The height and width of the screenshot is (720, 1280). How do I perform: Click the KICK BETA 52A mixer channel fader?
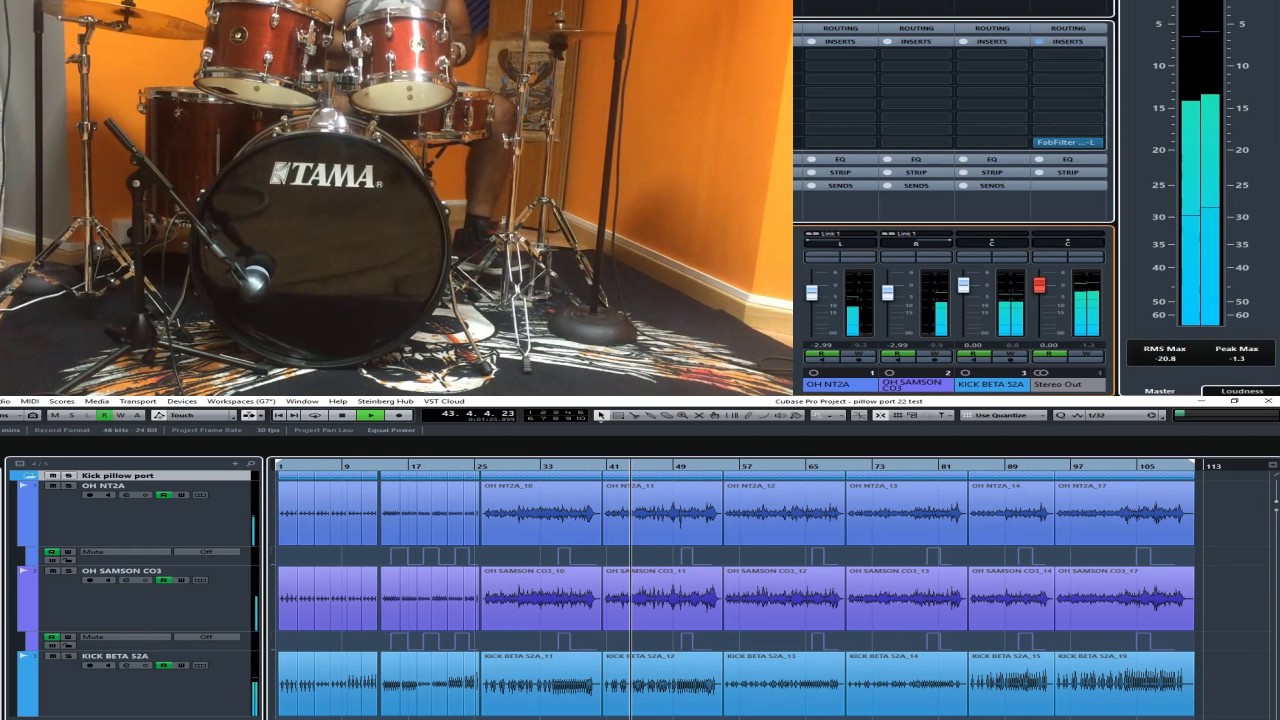tap(963, 286)
